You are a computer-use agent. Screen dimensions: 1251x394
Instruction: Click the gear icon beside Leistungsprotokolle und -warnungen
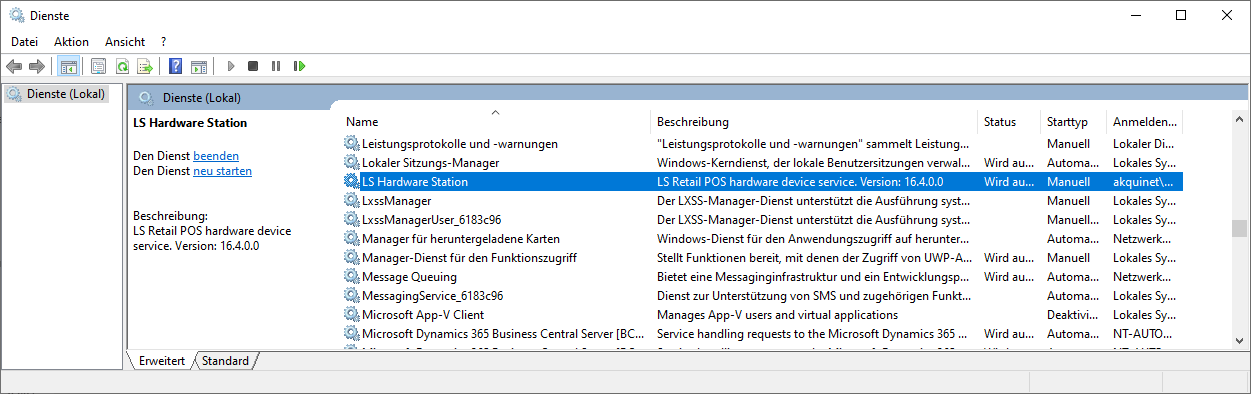351,144
